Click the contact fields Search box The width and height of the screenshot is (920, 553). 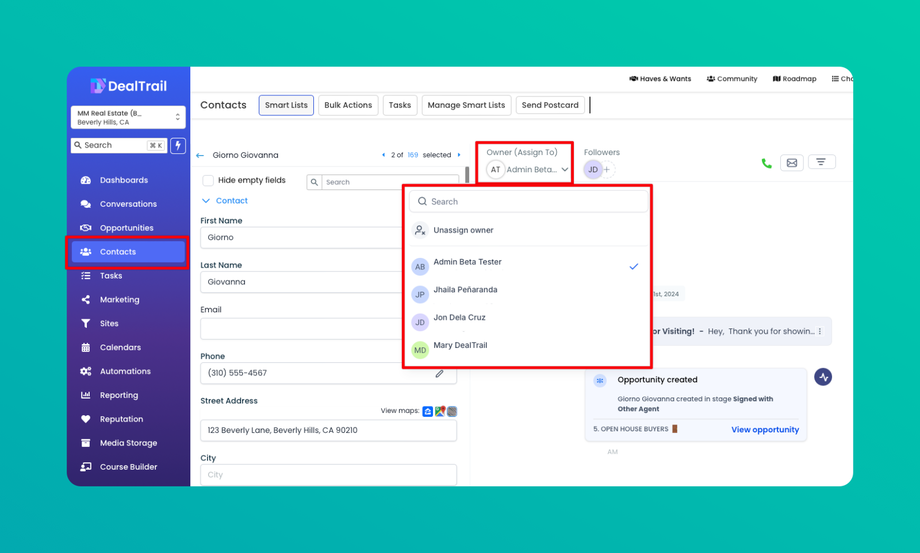tap(383, 182)
